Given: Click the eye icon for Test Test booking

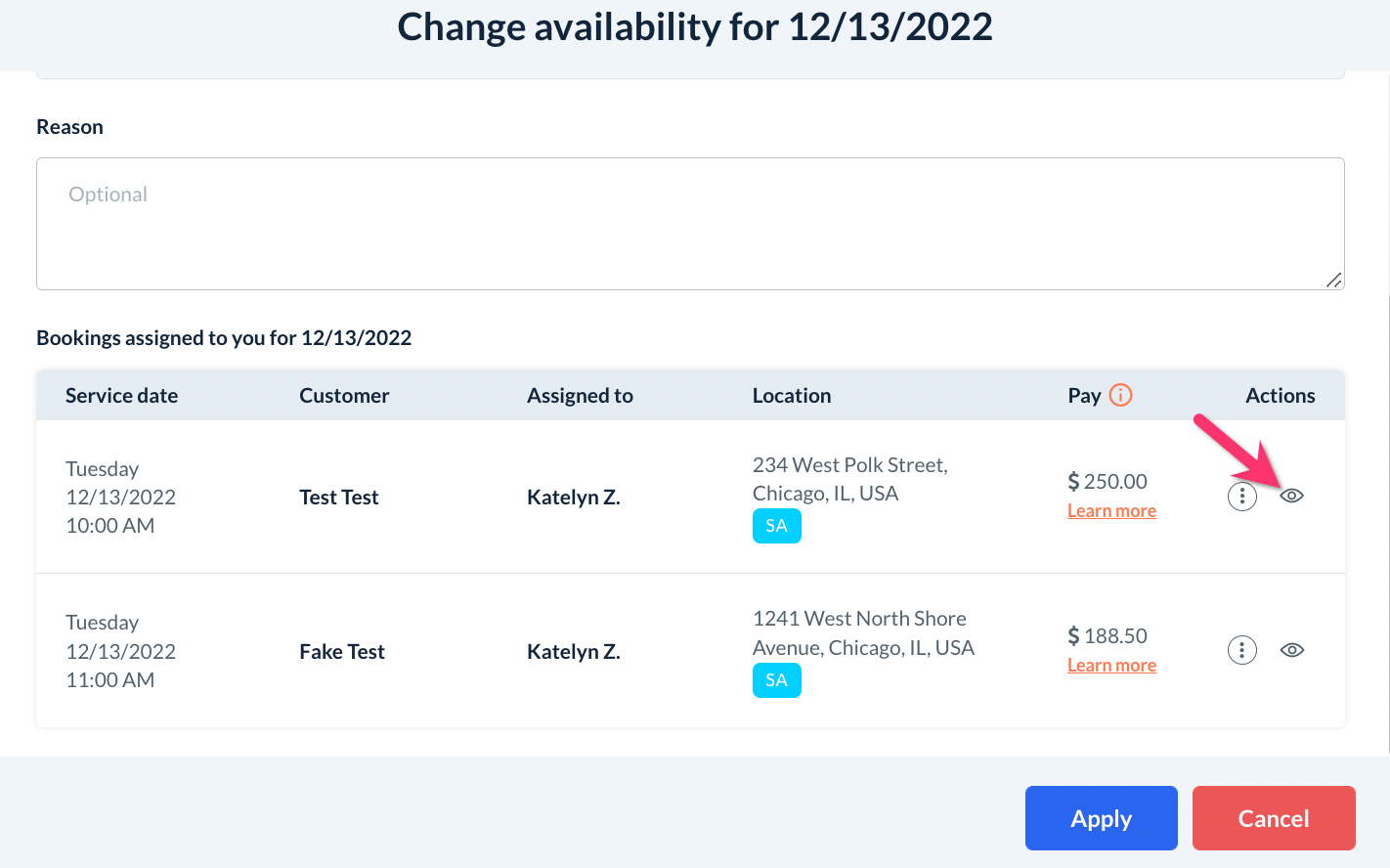Looking at the screenshot, I should click(x=1291, y=496).
